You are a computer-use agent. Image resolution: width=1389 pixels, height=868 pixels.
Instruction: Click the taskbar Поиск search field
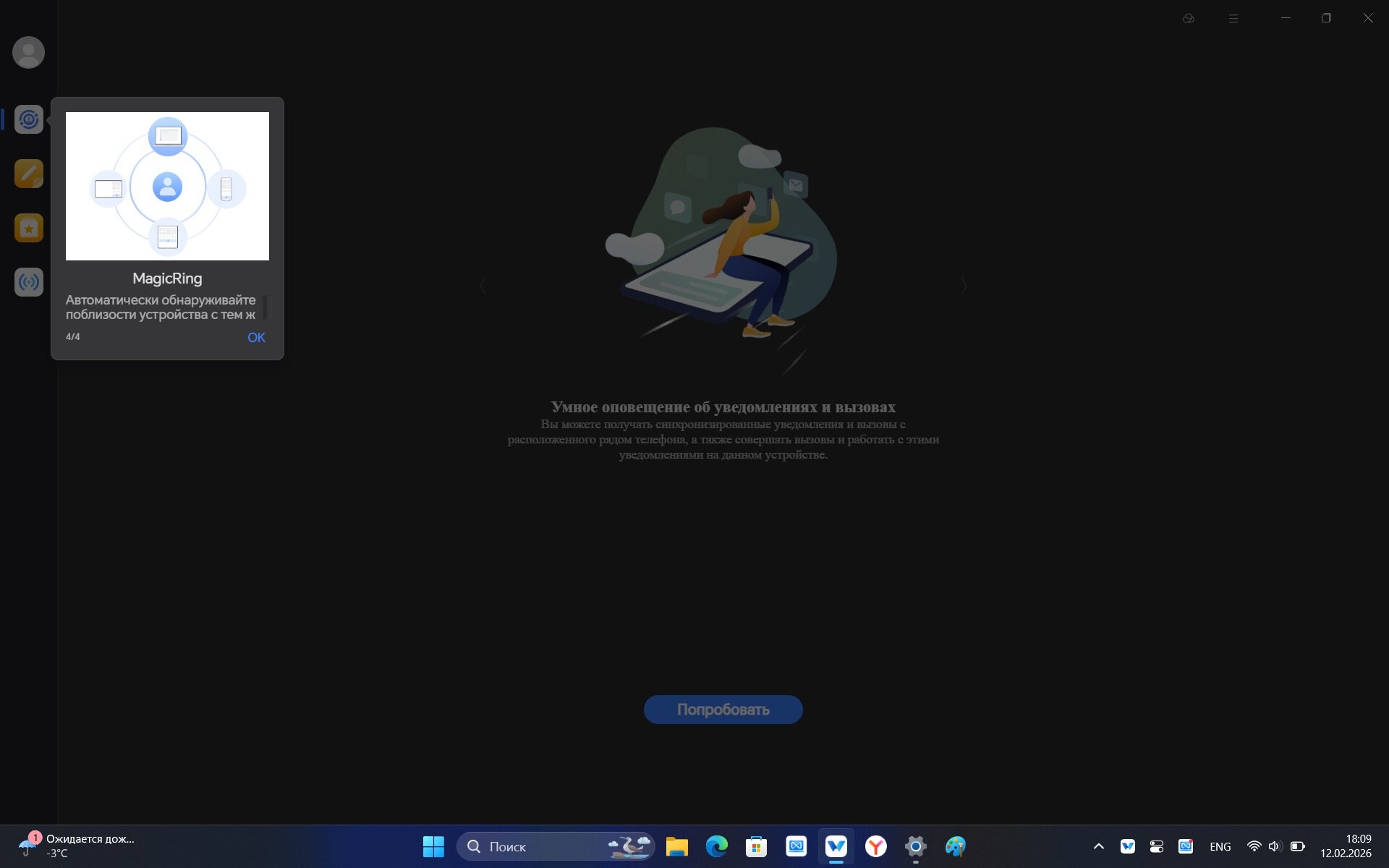click(535, 846)
